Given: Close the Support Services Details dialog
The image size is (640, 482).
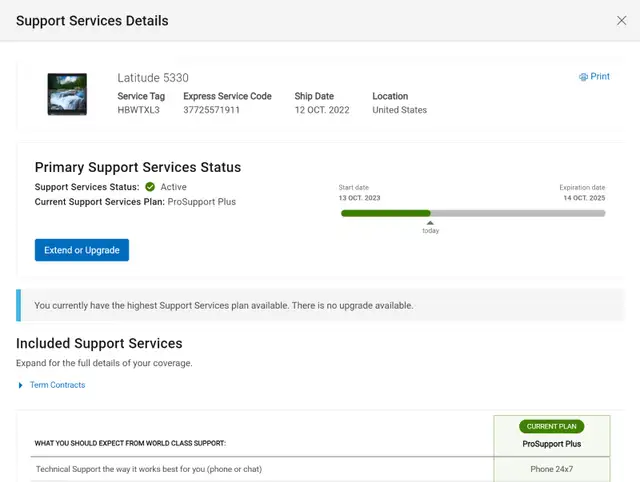Looking at the screenshot, I should [621, 20].
